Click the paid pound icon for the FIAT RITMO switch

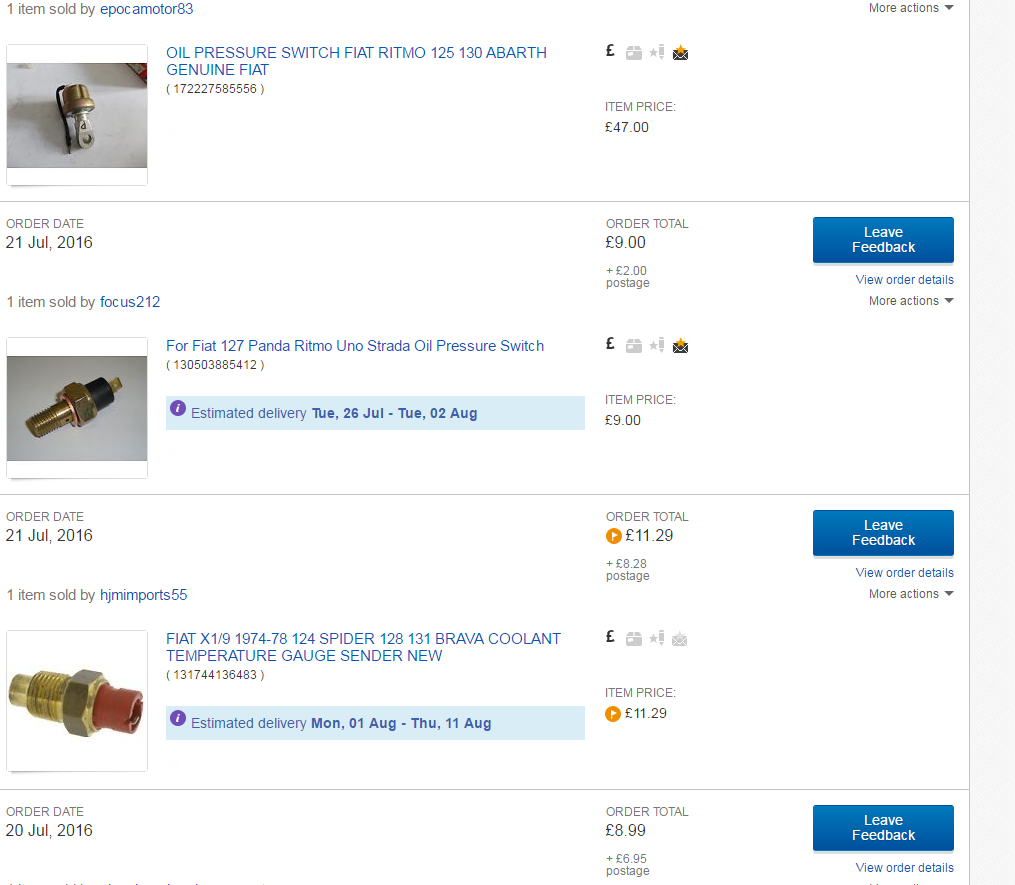[610, 51]
